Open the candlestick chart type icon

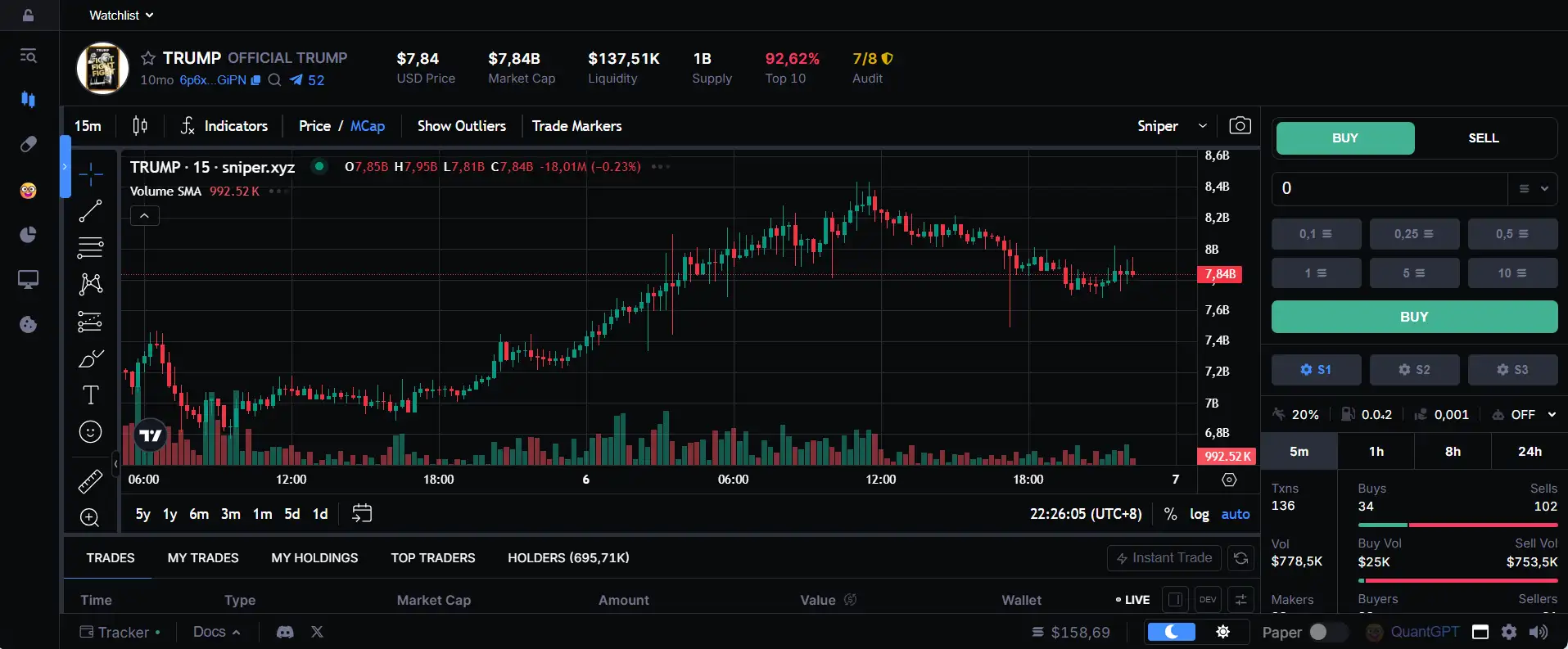coord(140,125)
